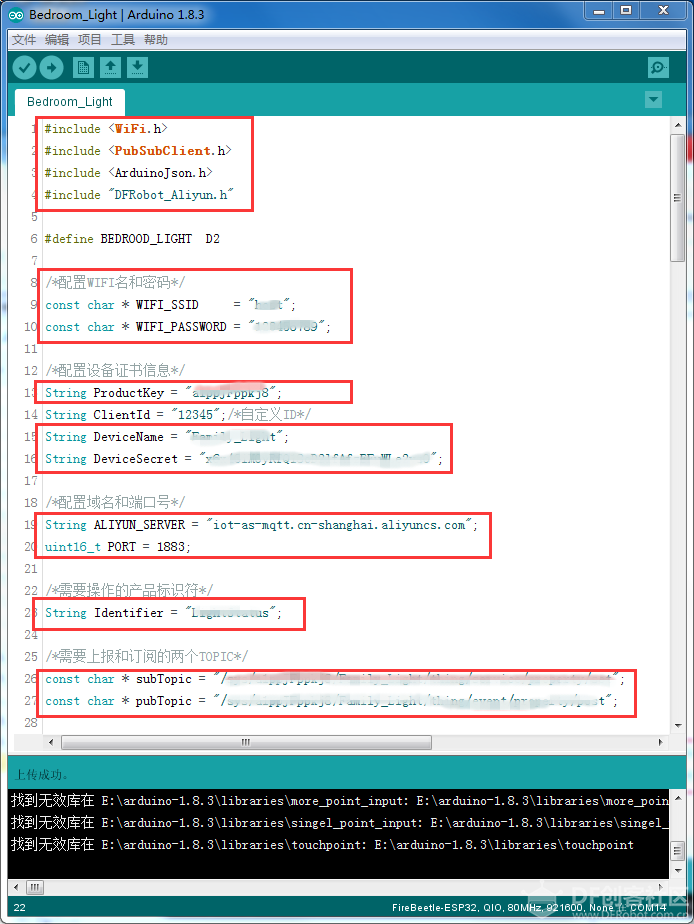Click the console line mentioning singel_point_input

click(x=339, y=822)
